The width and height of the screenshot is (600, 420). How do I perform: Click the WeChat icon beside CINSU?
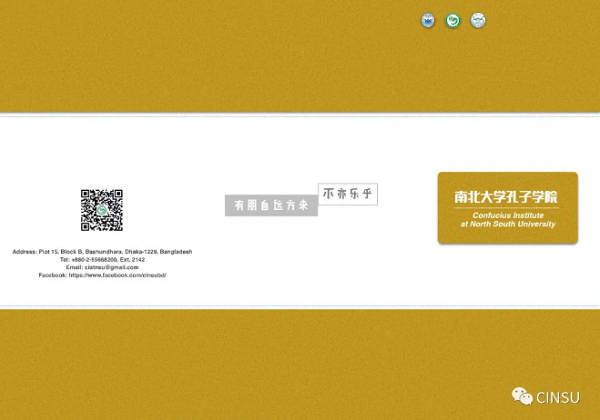tap(523, 397)
